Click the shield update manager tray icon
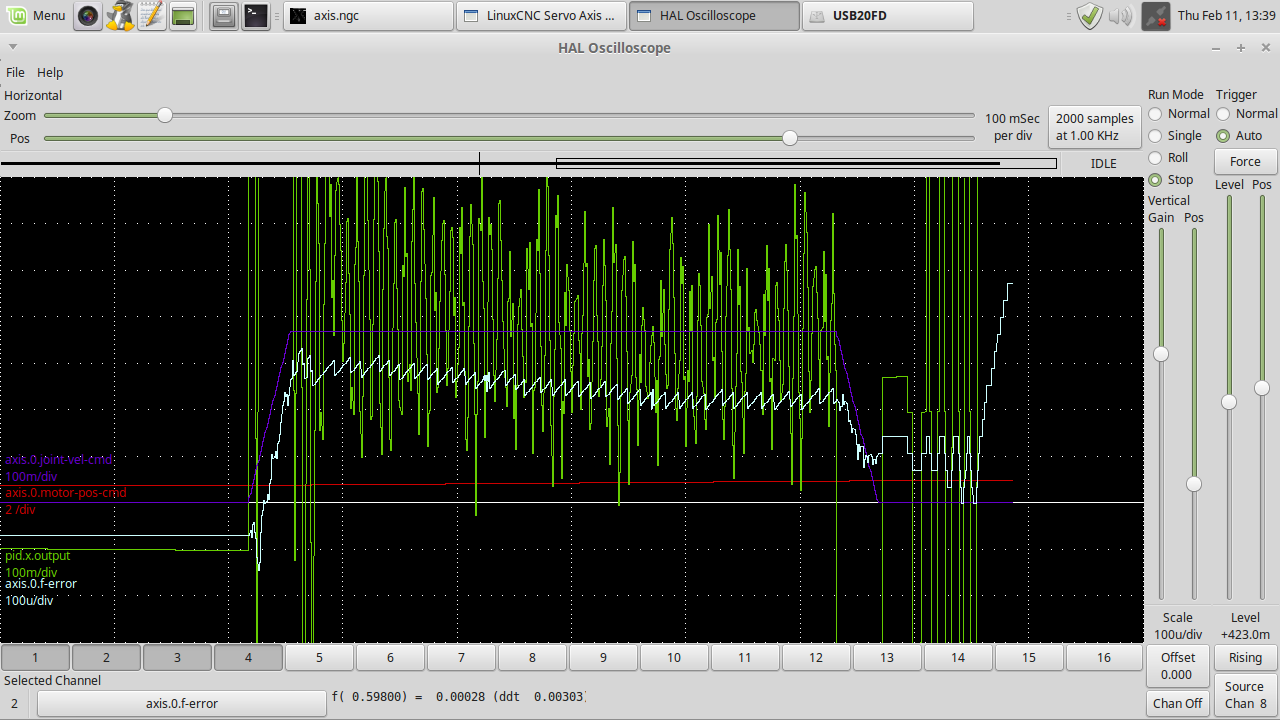Viewport: 1280px width, 720px height. click(1090, 16)
